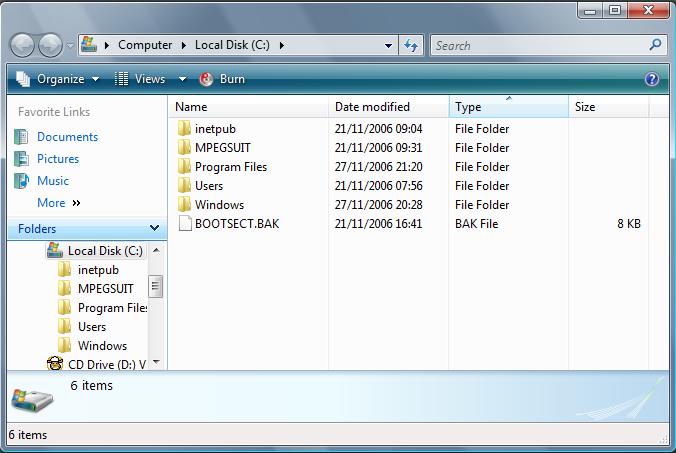Select Windows in the folder tree

pos(102,346)
